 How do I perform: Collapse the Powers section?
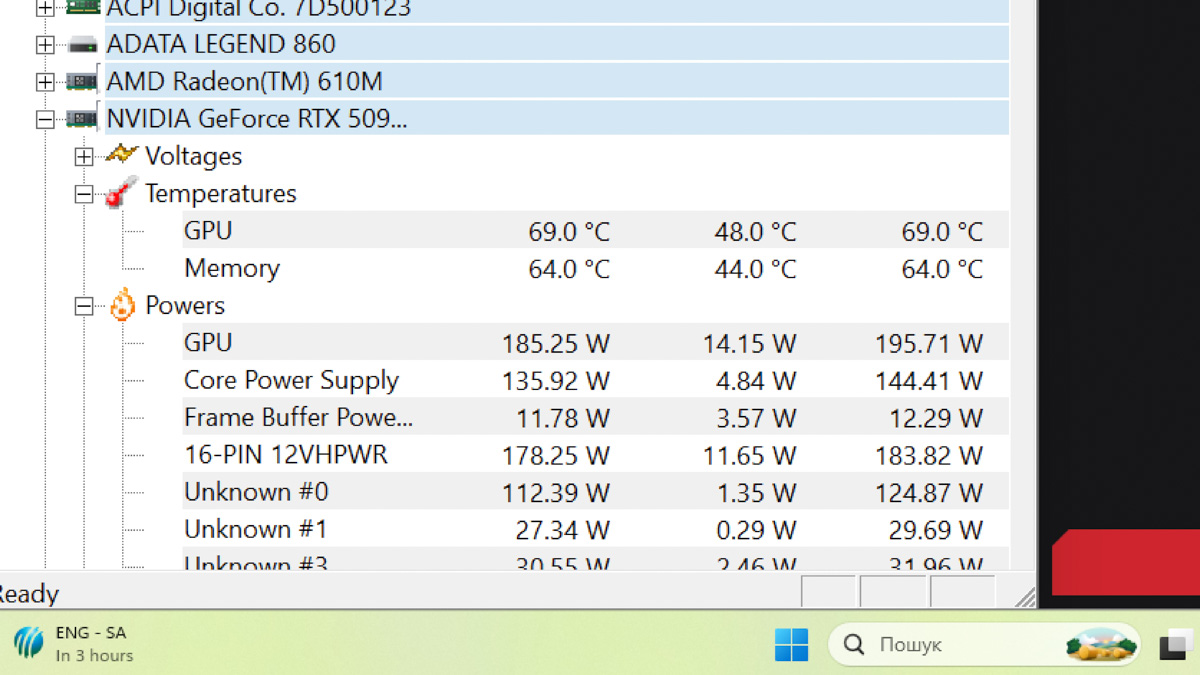click(x=84, y=306)
